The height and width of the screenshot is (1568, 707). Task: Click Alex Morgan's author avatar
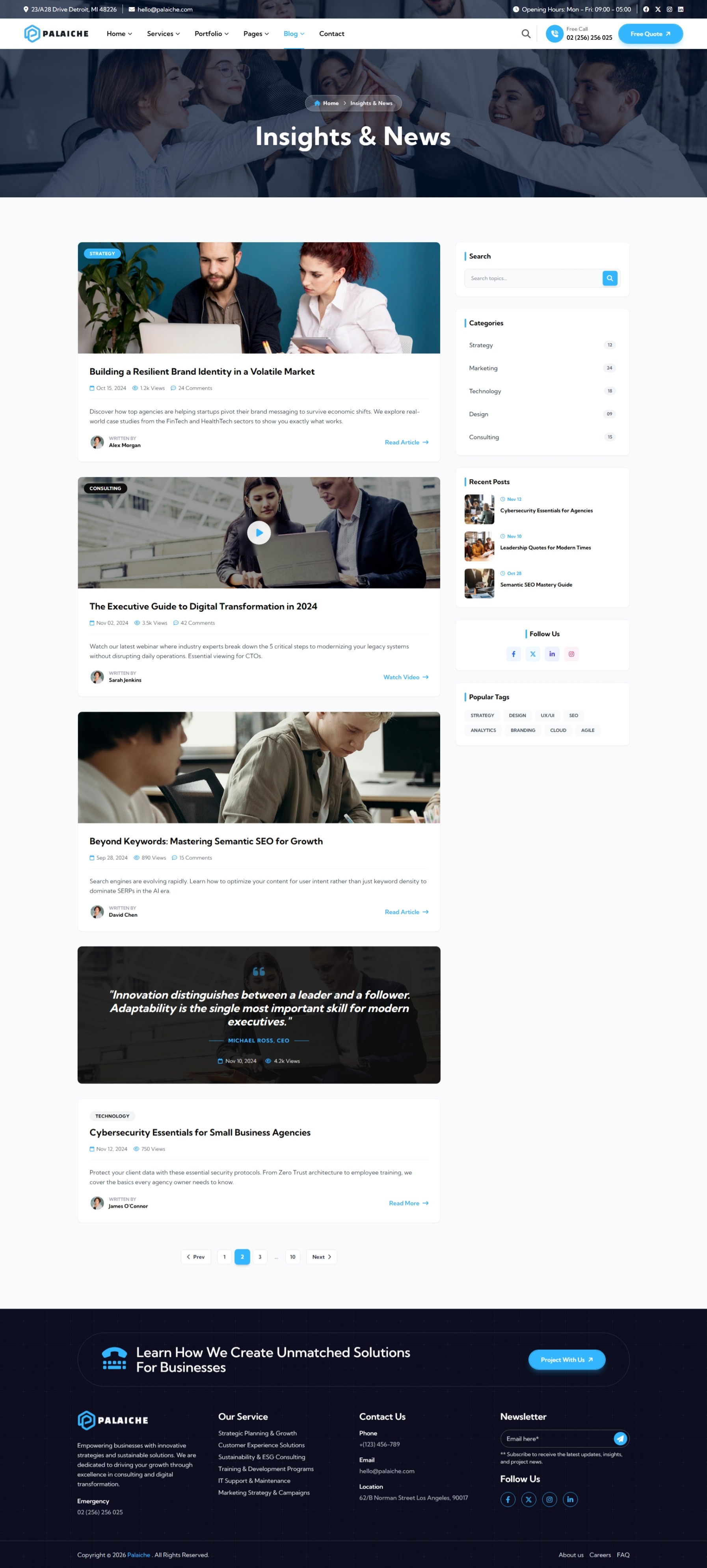point(97,442)
